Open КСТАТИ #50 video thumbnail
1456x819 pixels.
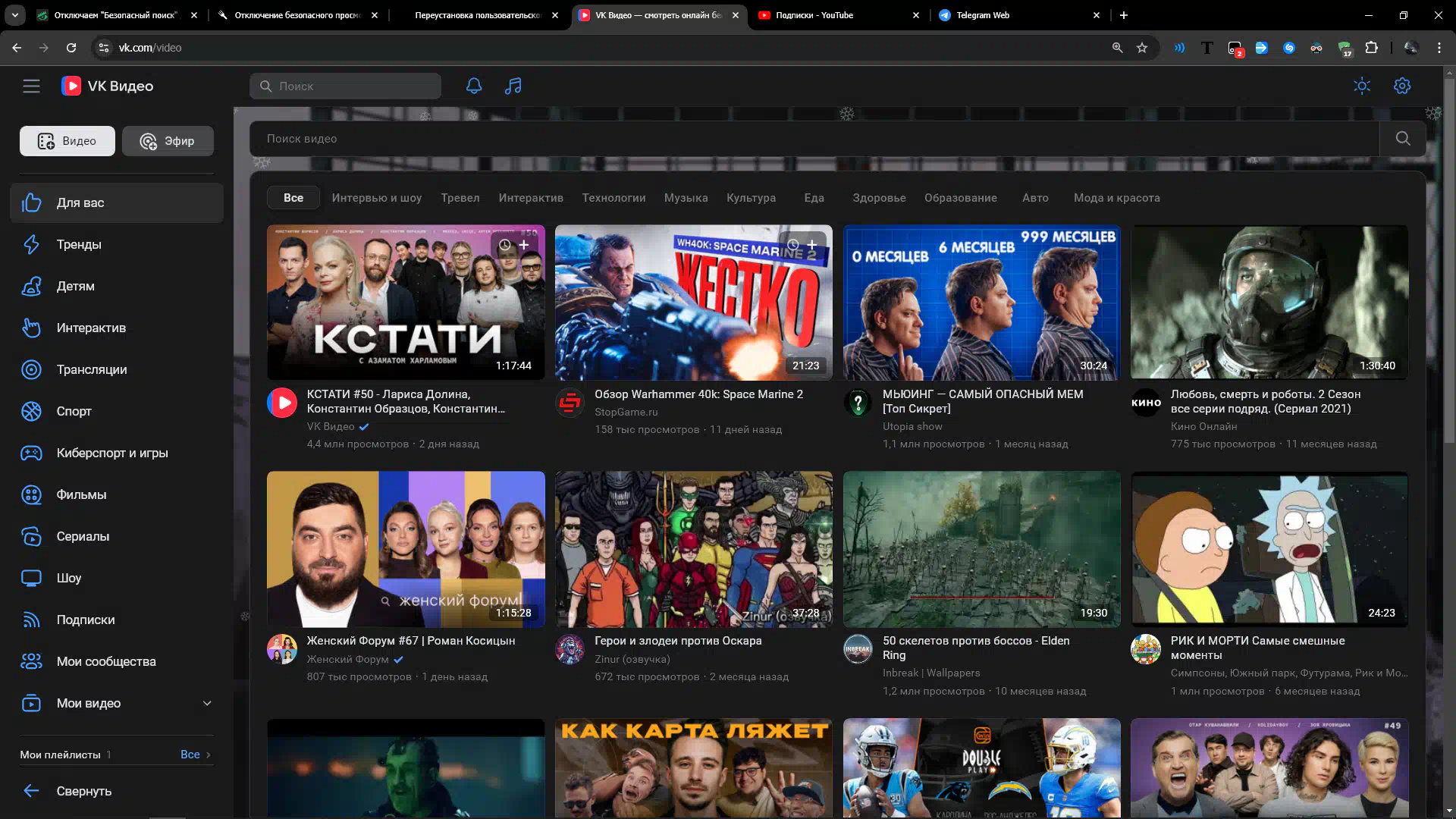(406, 303)
